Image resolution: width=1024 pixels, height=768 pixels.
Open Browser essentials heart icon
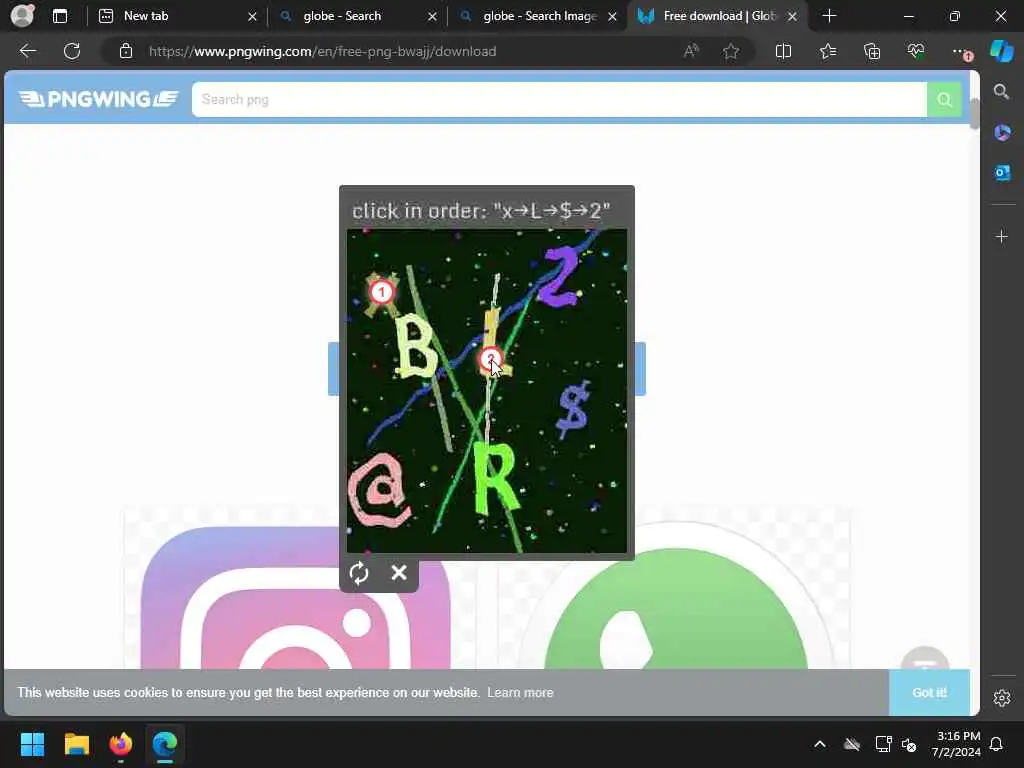916,51
